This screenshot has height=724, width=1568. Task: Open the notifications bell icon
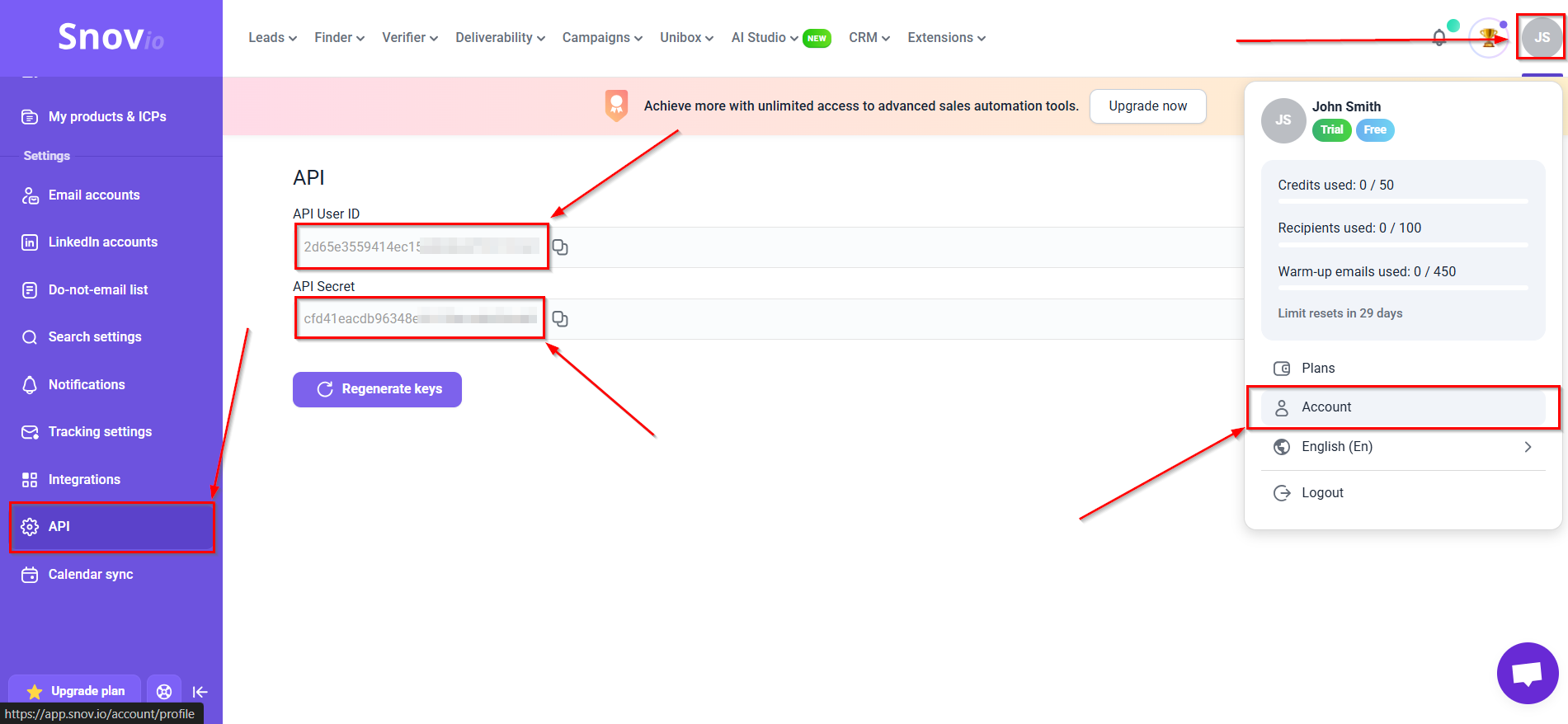tap(1439, 38)
